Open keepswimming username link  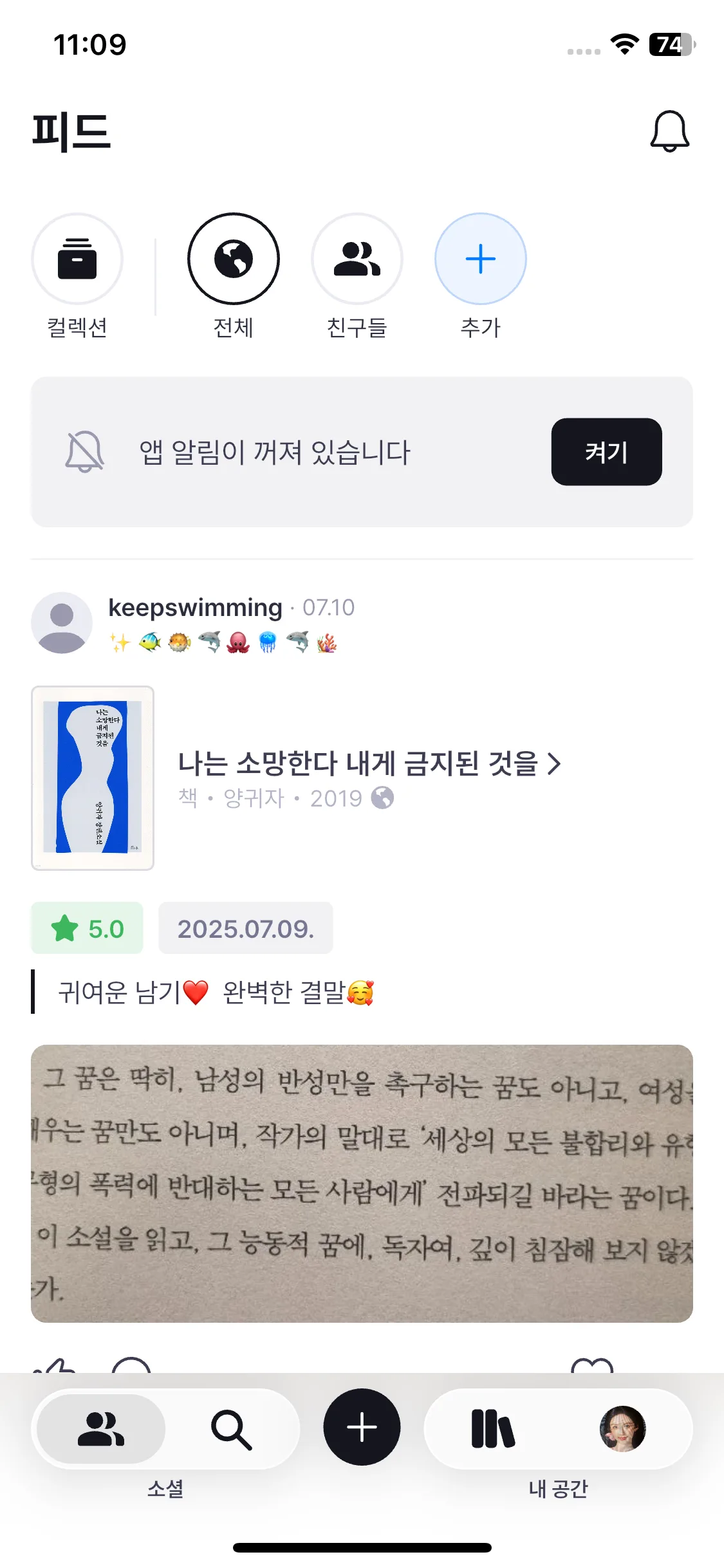pyautogui.click(x=195, y=608)
